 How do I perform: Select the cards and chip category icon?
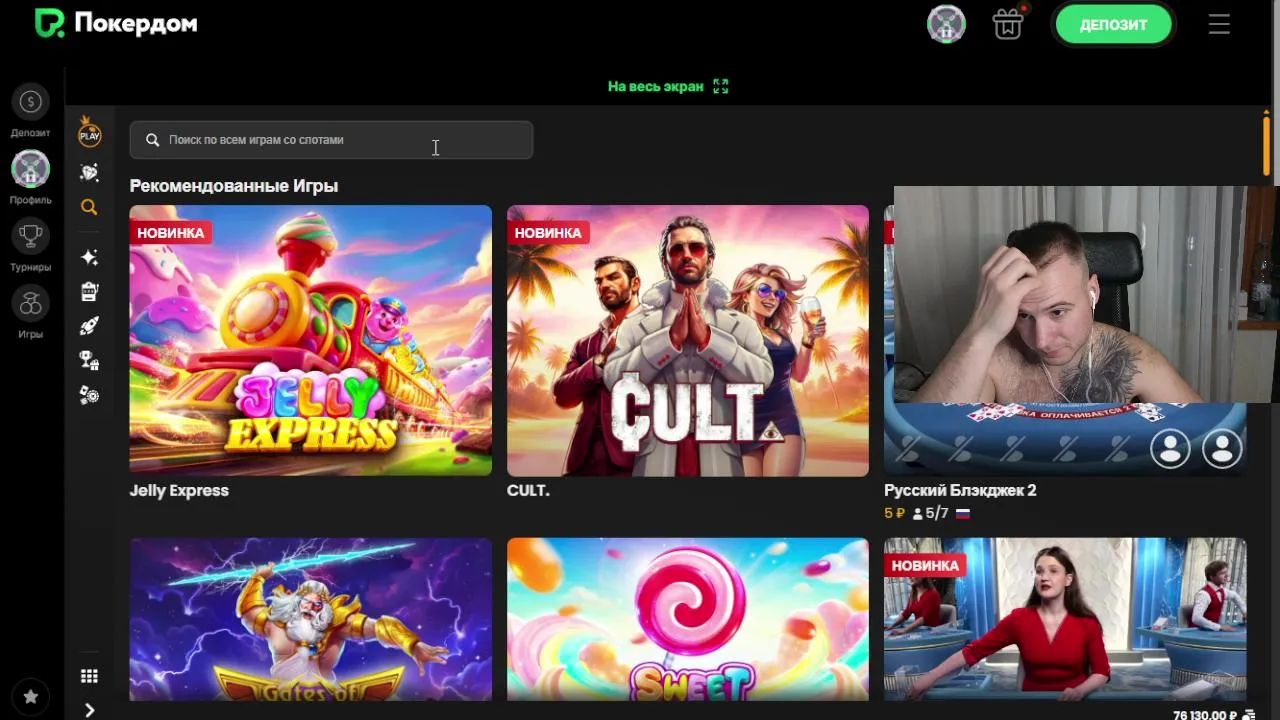89,395
